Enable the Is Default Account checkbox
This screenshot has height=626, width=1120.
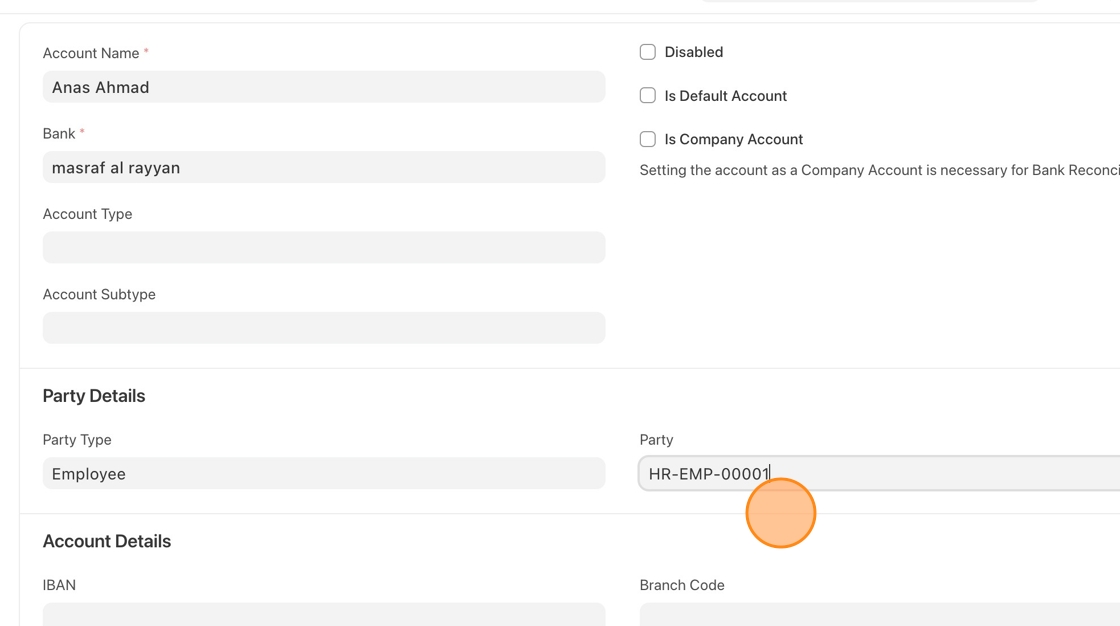(x=648, y=96)
